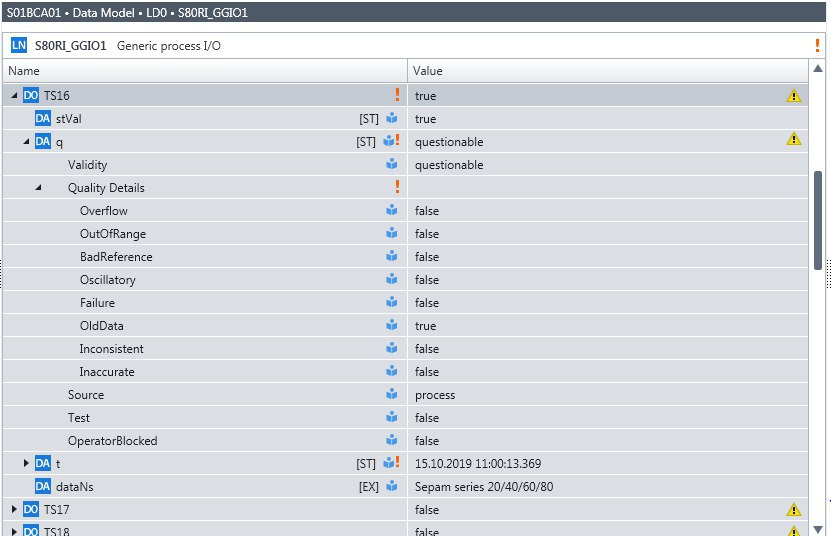Click the scroll down arrow

point(818,530)
